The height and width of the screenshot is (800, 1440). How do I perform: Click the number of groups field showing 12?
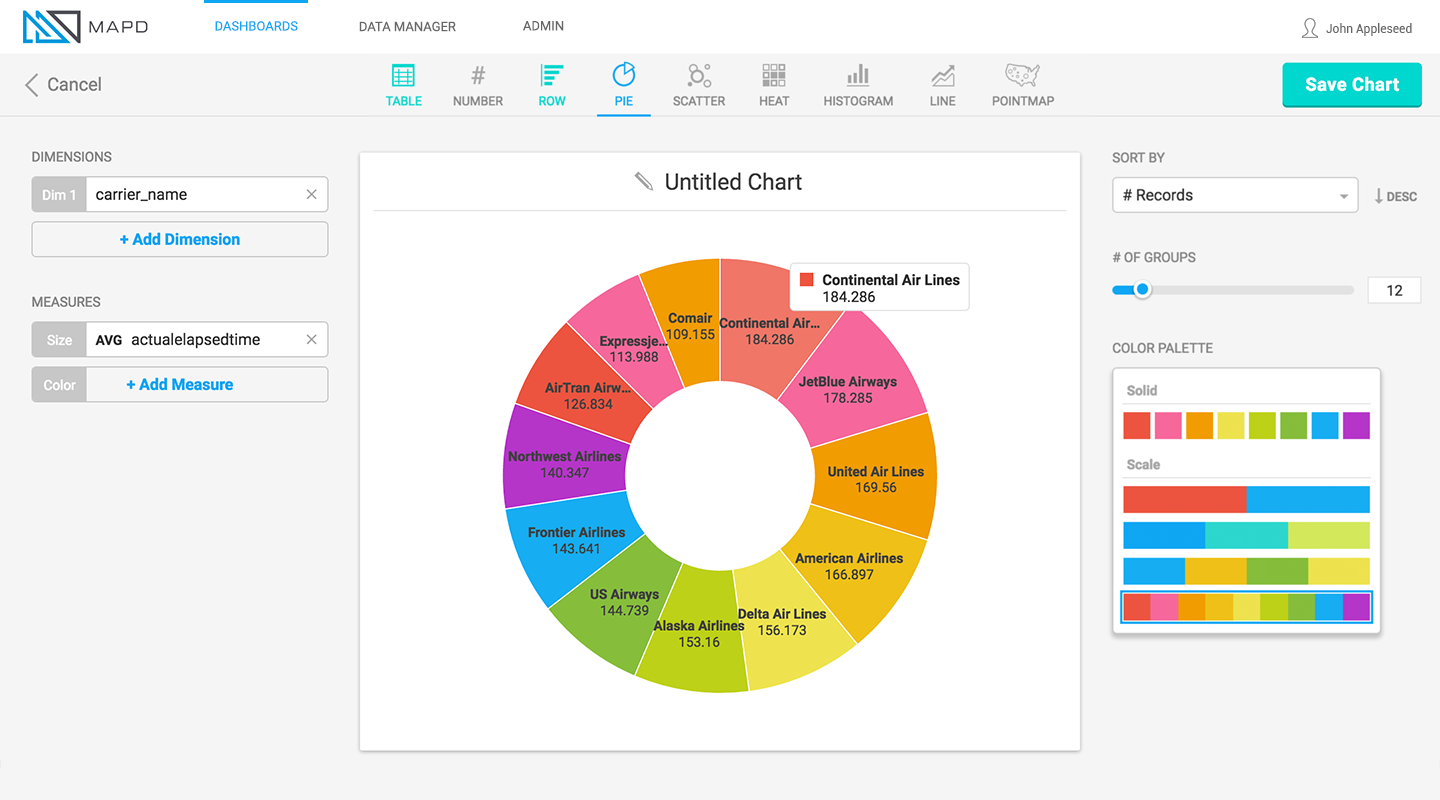point(1394,290)
